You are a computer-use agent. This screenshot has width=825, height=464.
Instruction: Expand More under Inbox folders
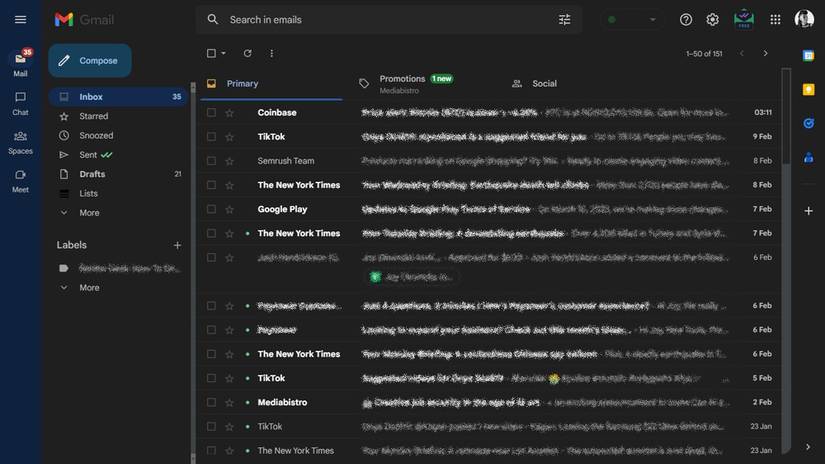[x=89, y=213]
